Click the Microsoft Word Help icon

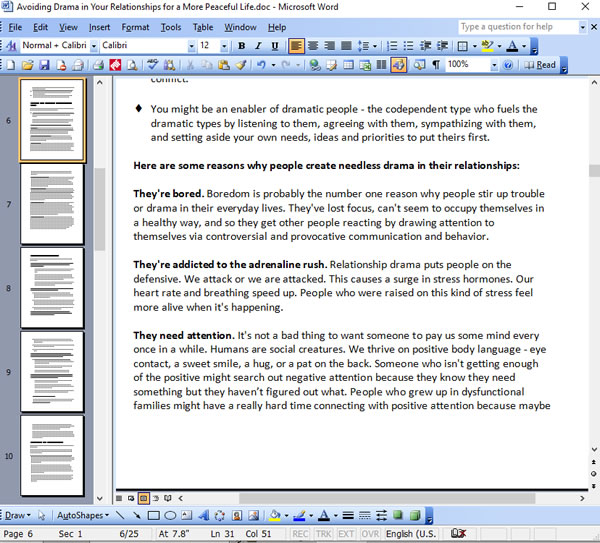508,65
